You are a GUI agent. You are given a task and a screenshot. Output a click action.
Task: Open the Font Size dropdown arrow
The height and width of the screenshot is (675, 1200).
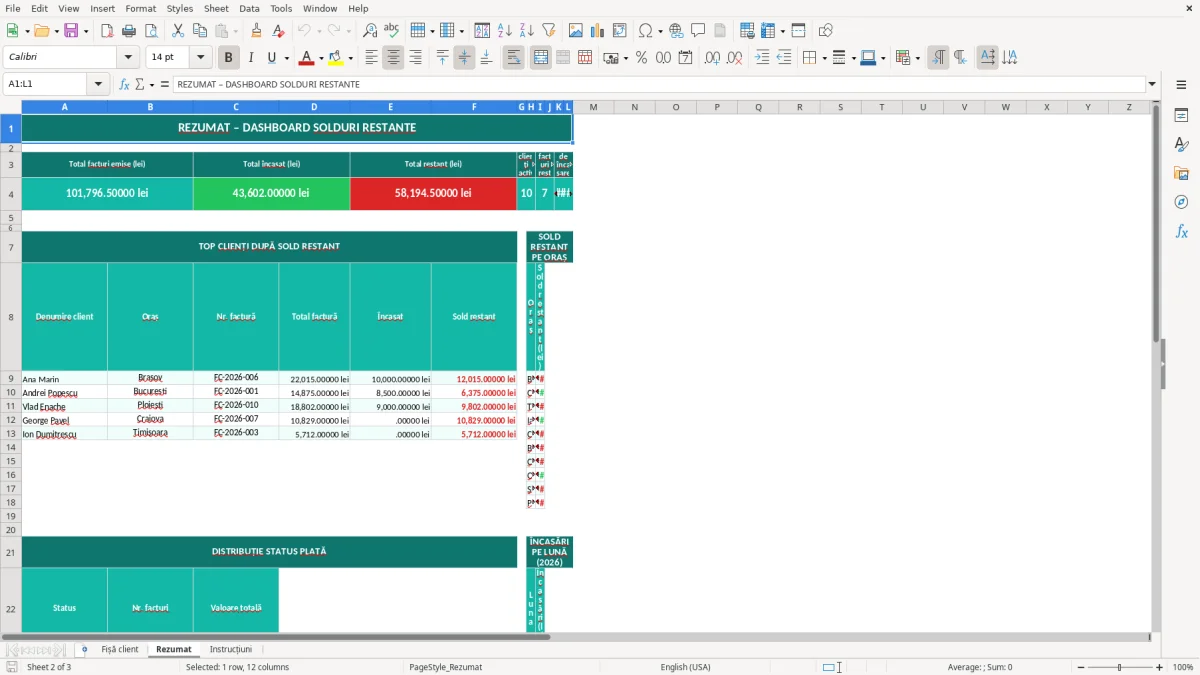point(201,58)
